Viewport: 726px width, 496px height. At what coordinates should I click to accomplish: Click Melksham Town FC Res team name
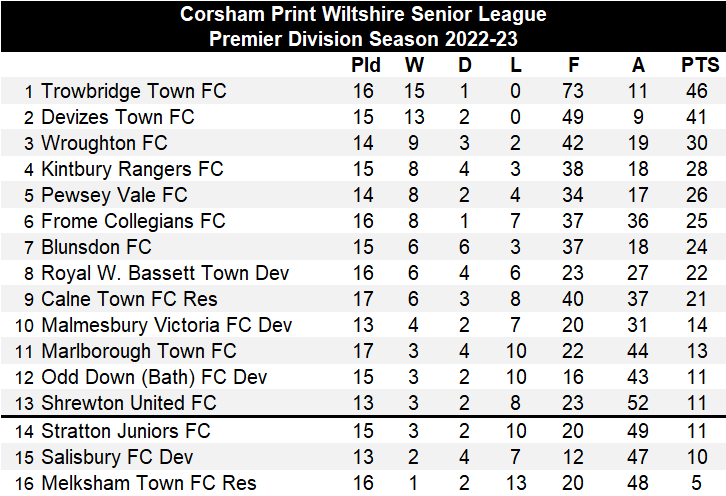[x=149, y=483]
